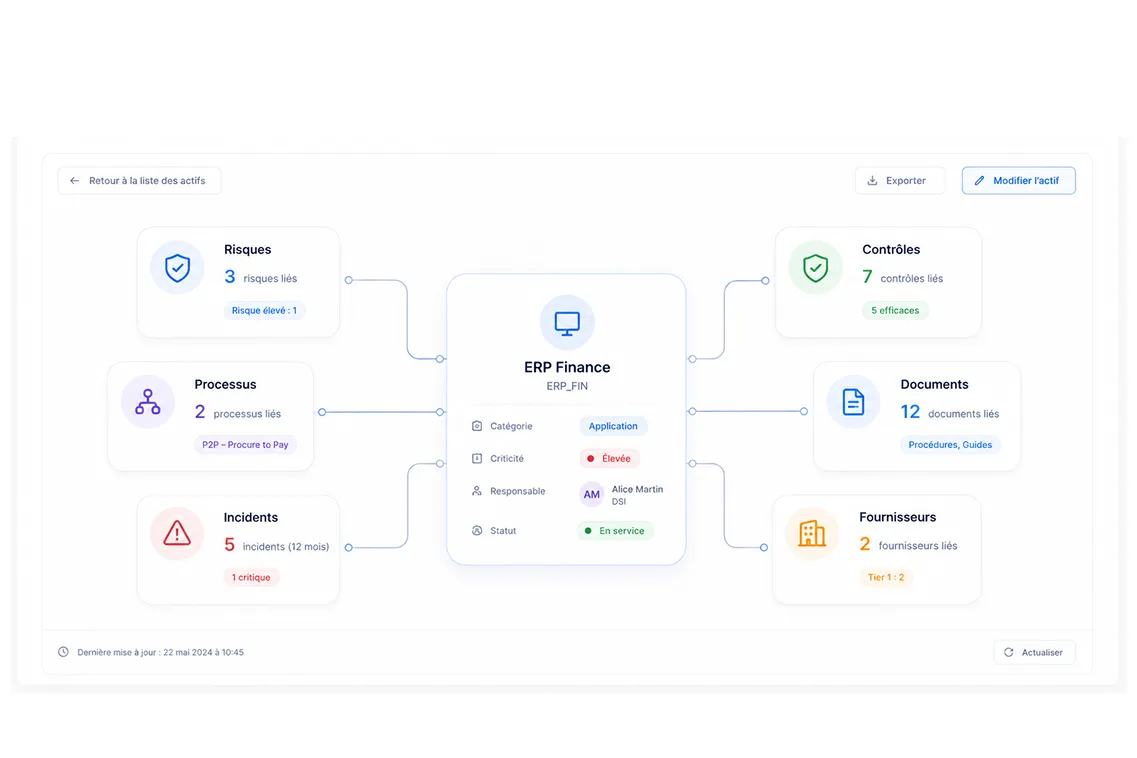The width and height of the screenshot is (1137, 758).
Task: Select the 1 critique tag
Action: tap(251, 577)
